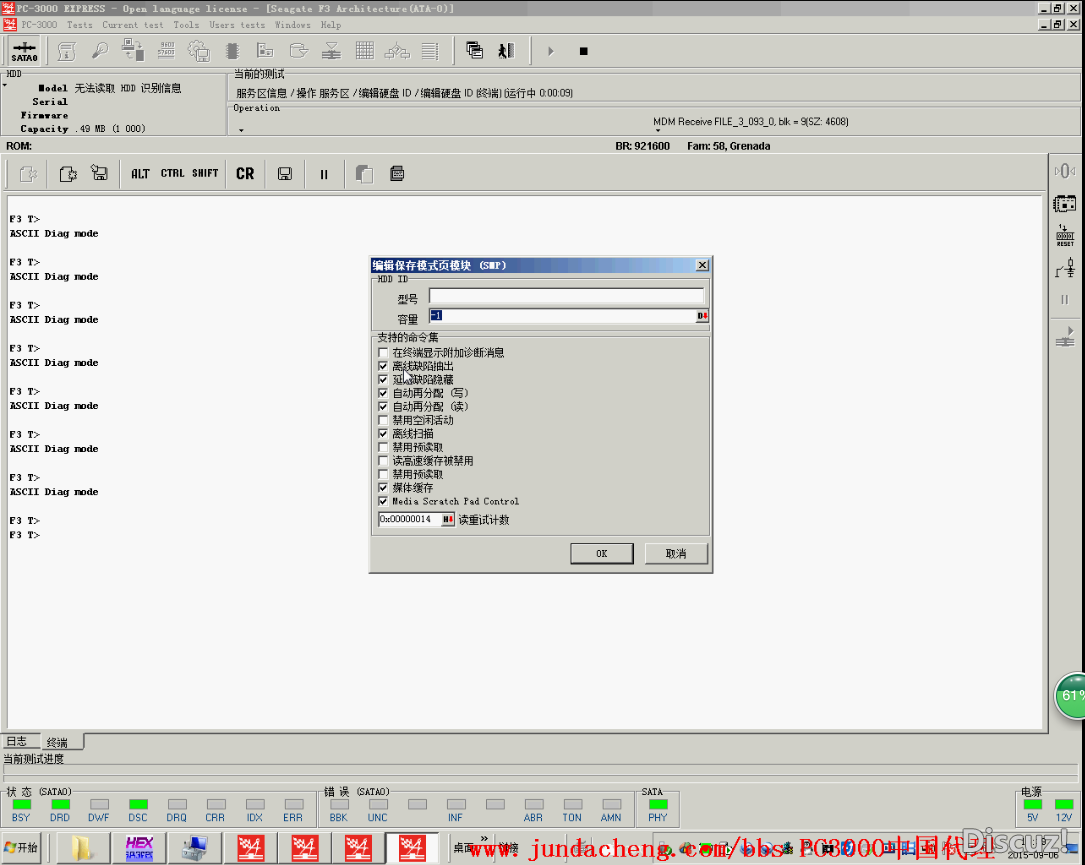
Task: Click the SATA0 port selector icon
Action: pos(24,51)
